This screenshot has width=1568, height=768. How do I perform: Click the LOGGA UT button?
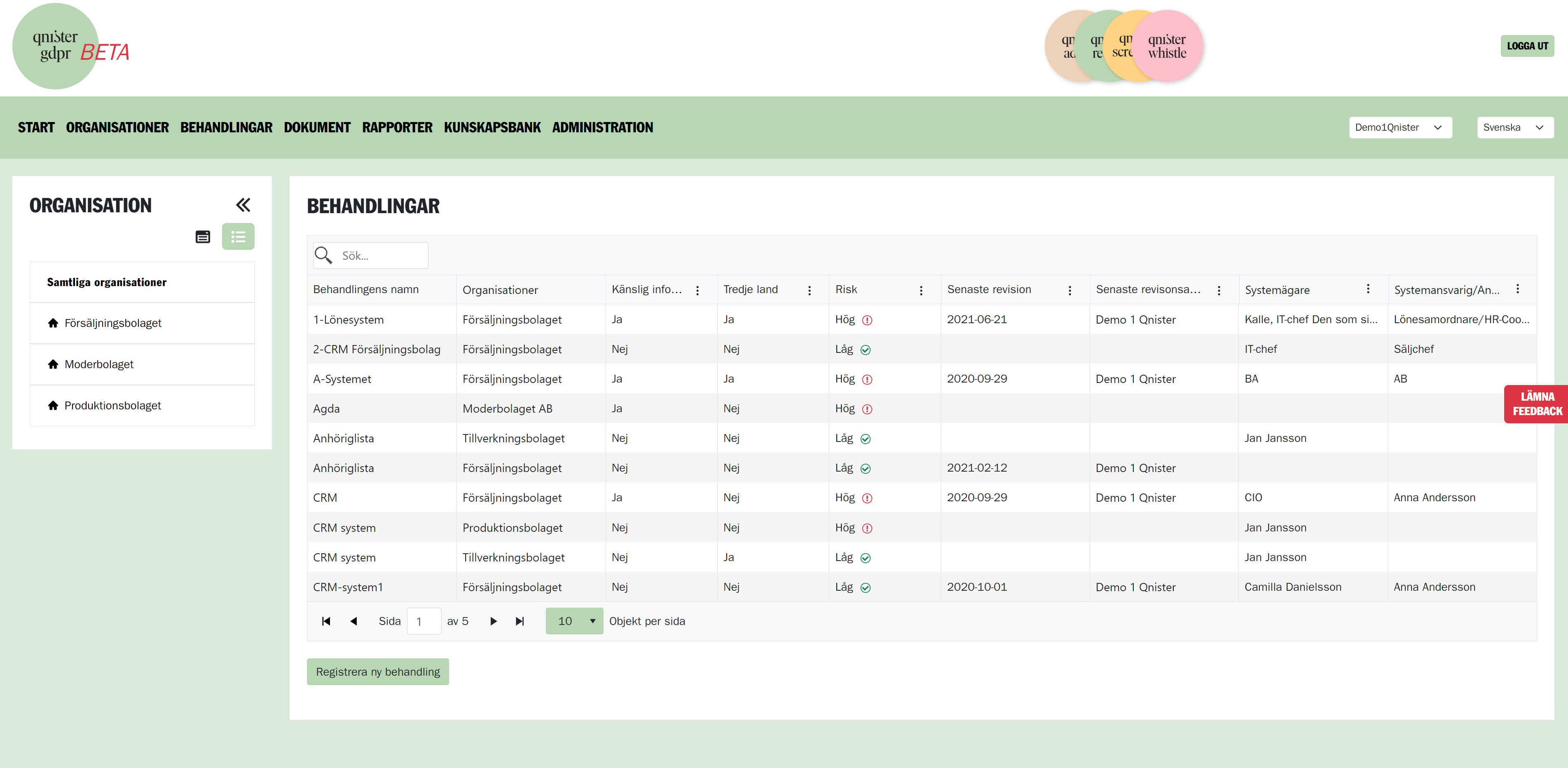pyautogui.click(x=1527, y=46)
